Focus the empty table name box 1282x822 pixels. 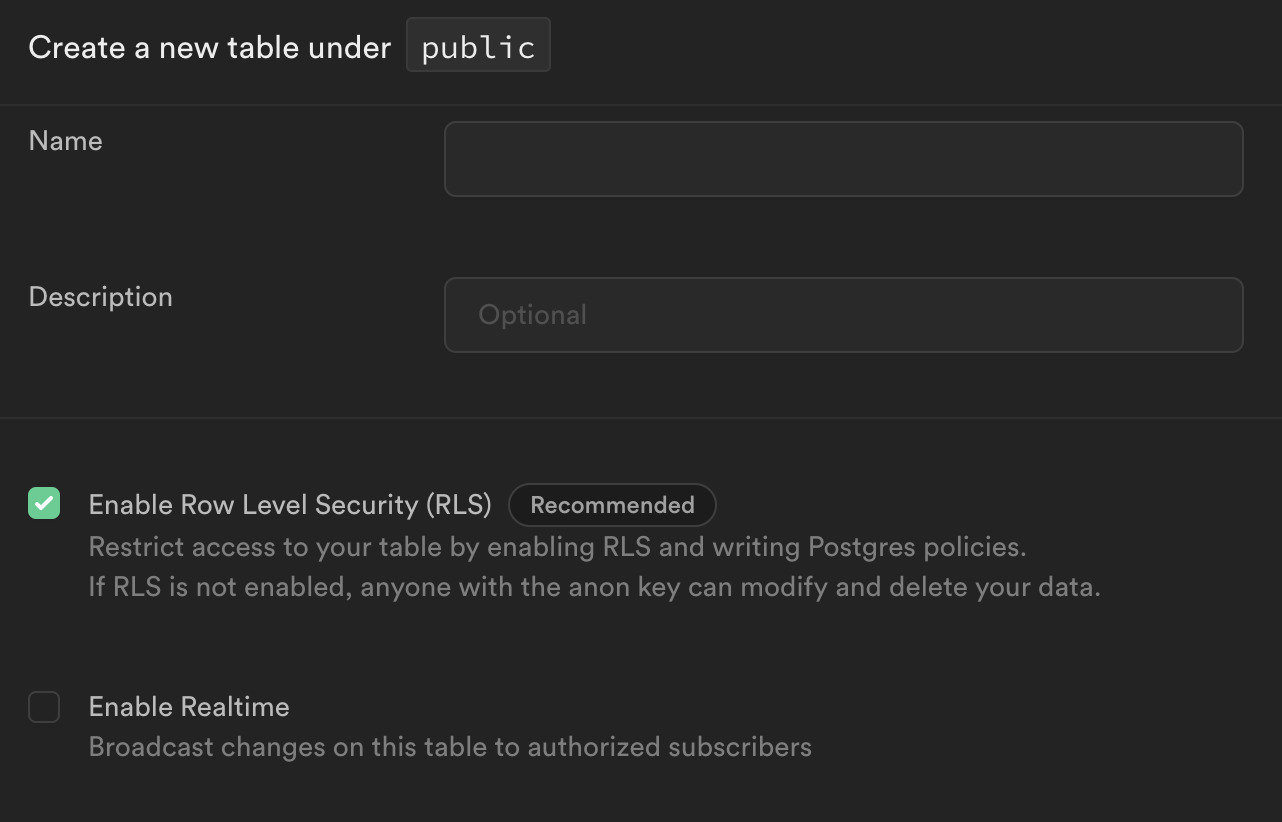click(843, 158)
